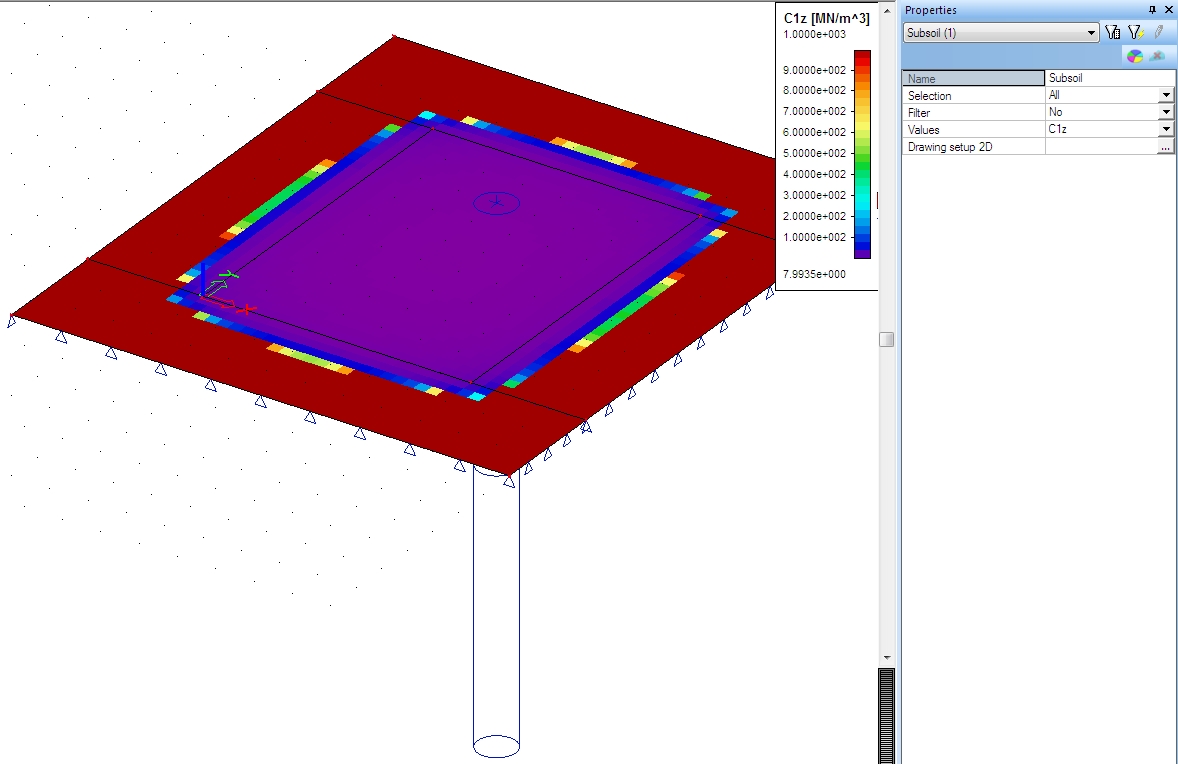Click the greyed-out icon with red X

tap(1157, 56)
